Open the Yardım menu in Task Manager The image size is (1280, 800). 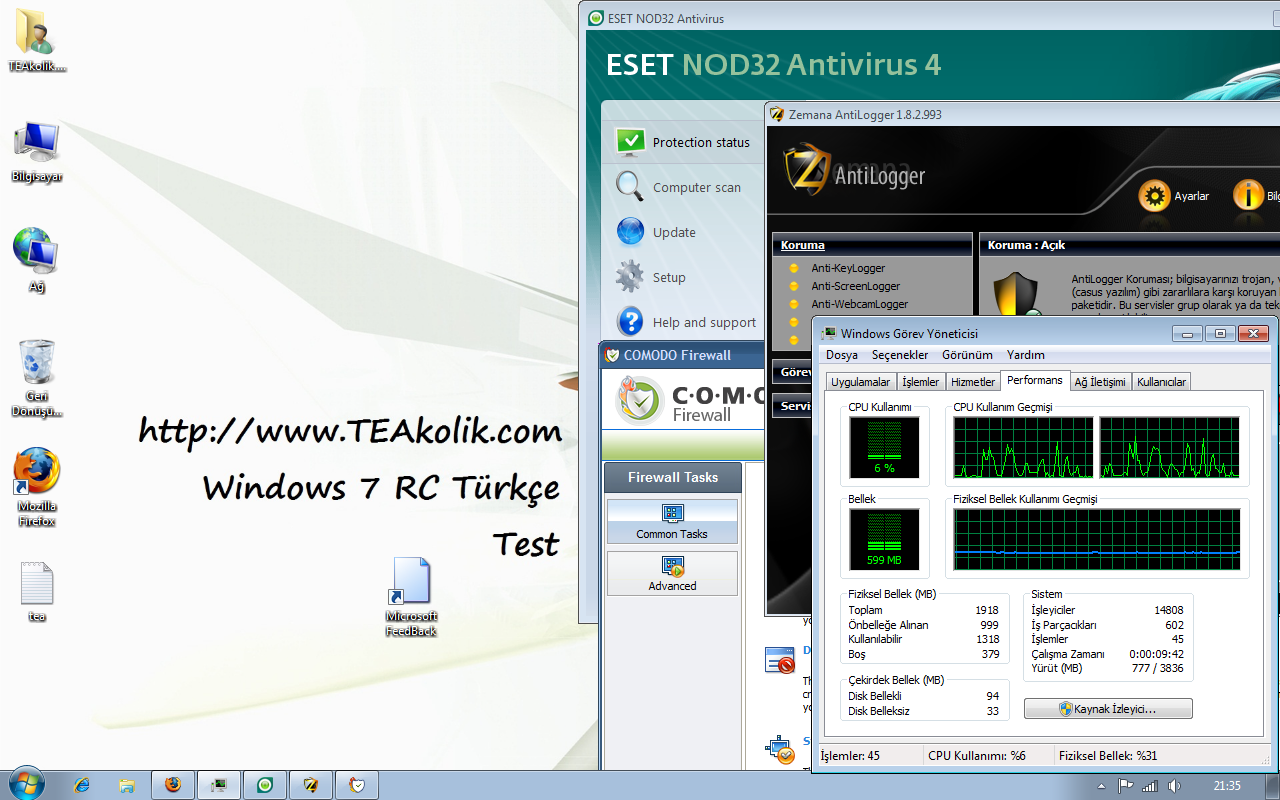pos(1026,355)
